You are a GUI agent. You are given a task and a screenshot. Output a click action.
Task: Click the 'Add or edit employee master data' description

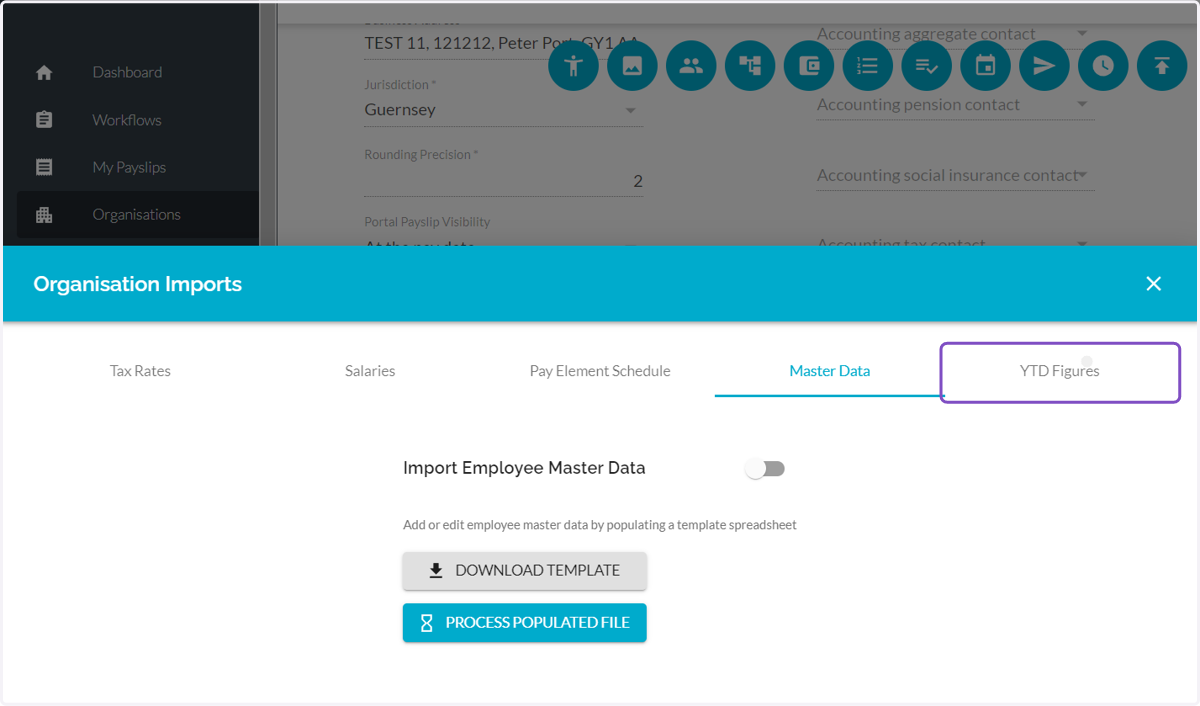point(600,525)
